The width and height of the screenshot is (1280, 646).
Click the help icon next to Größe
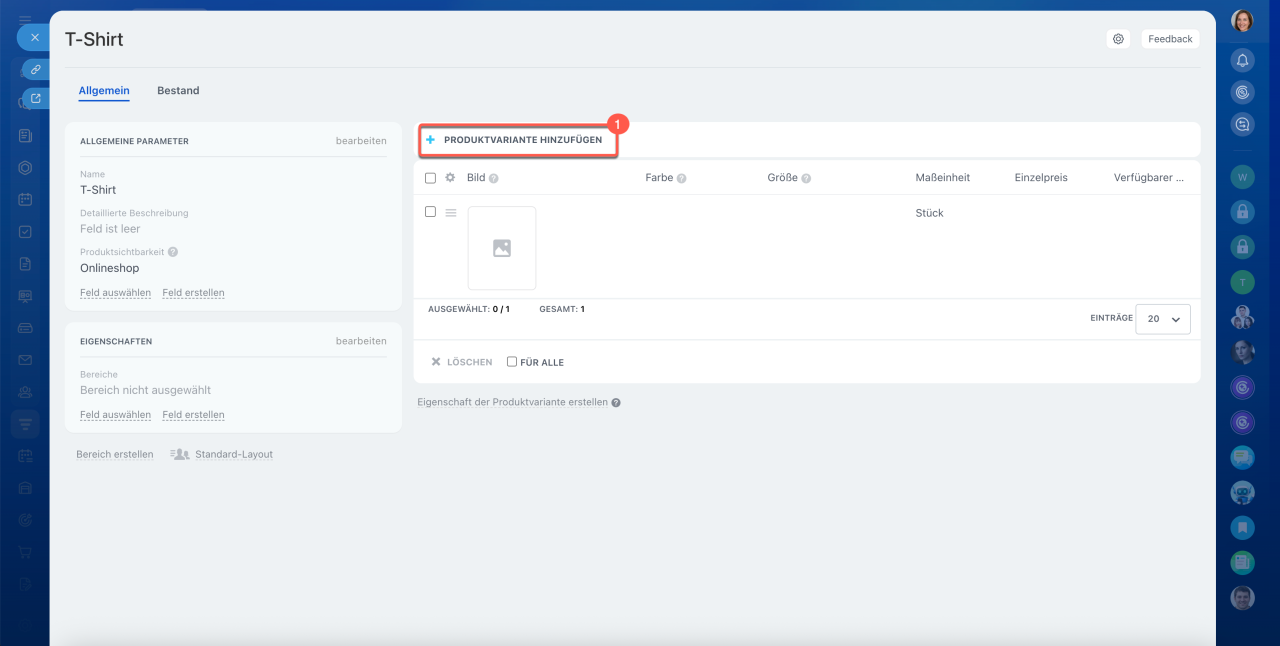point(806,178)
